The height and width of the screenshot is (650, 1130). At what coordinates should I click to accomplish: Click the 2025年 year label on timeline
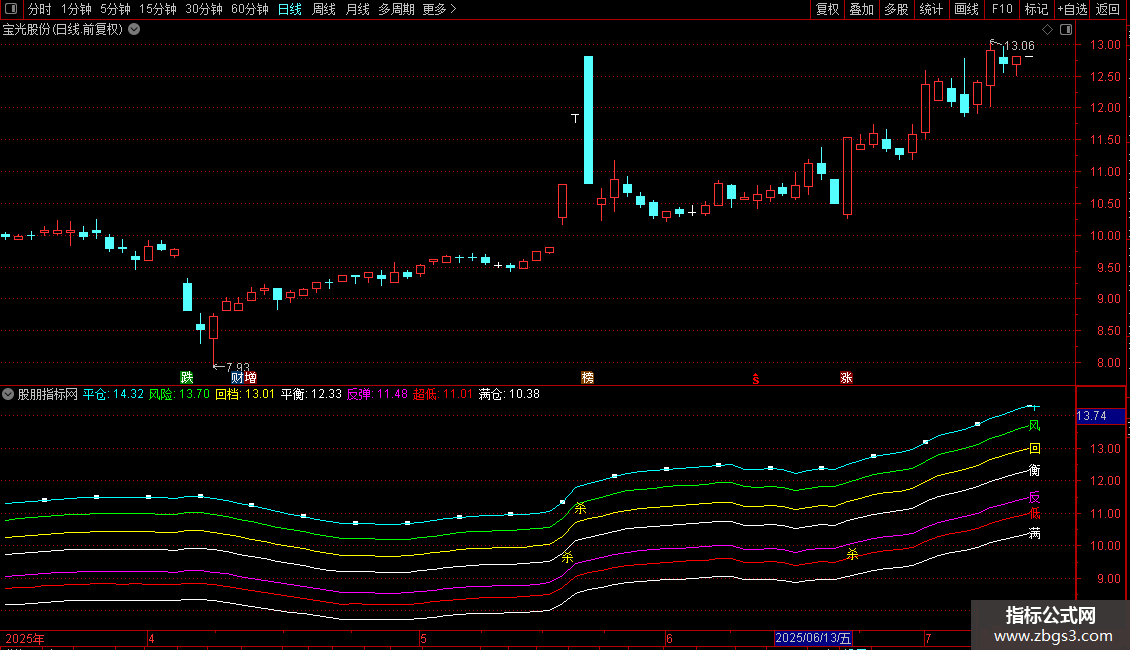25,638
